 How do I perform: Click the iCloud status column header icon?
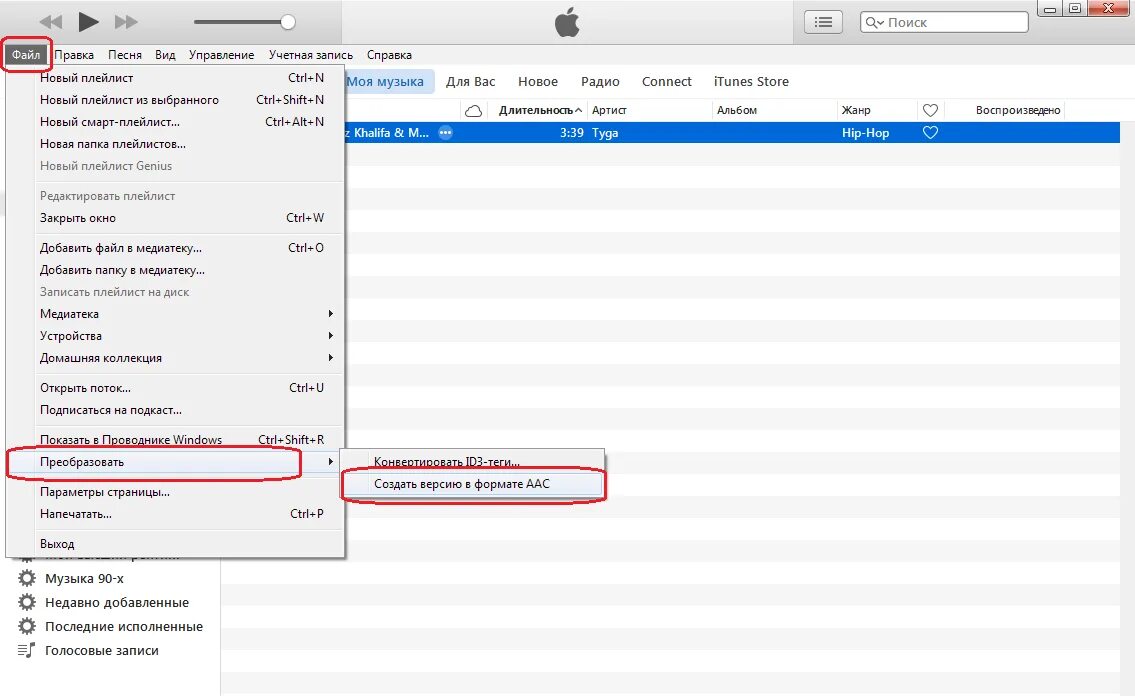pyautogui.click(x=473, y=111)
